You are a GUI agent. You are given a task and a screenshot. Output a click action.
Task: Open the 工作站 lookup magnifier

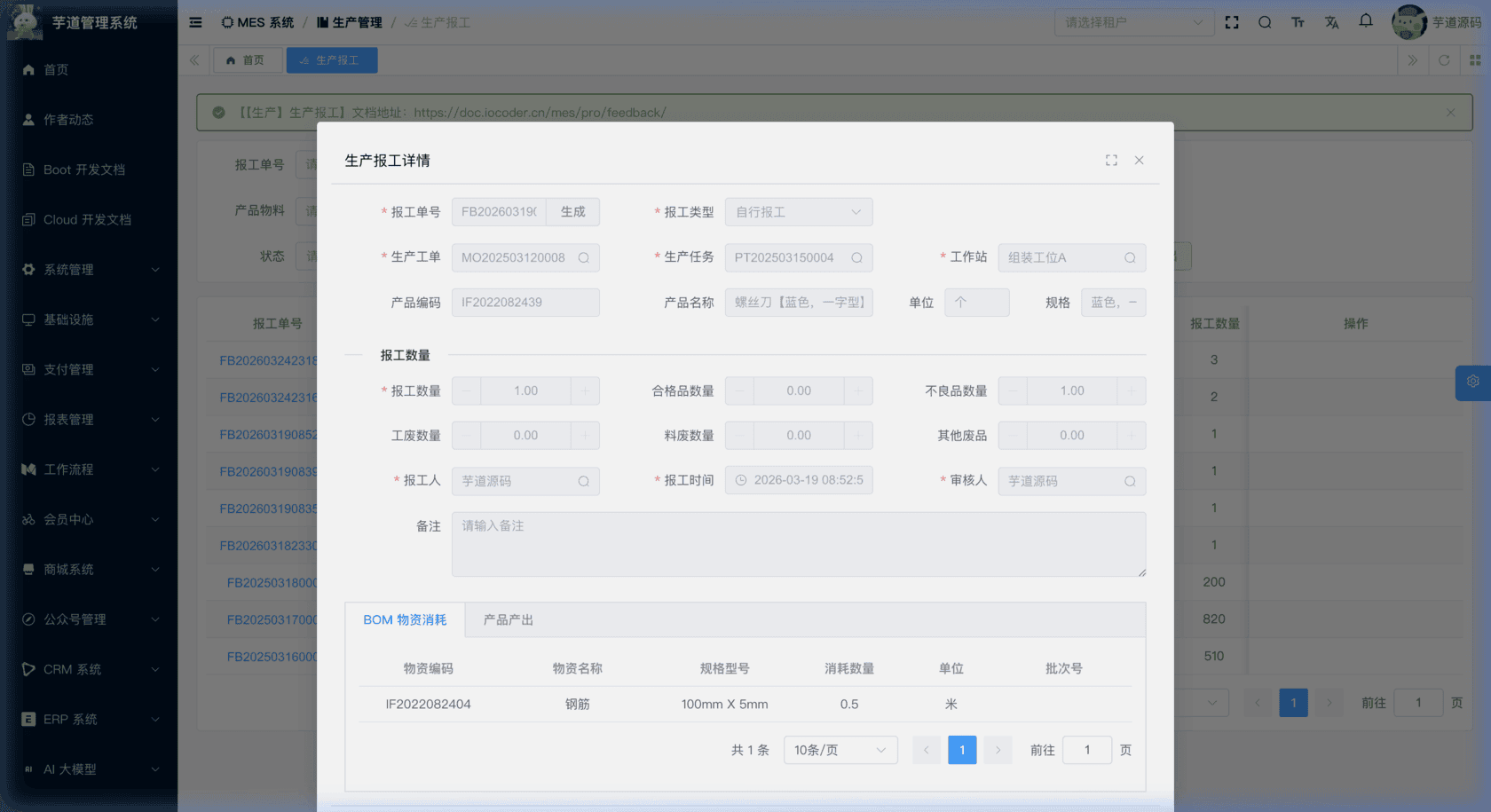pos(1130,257)
